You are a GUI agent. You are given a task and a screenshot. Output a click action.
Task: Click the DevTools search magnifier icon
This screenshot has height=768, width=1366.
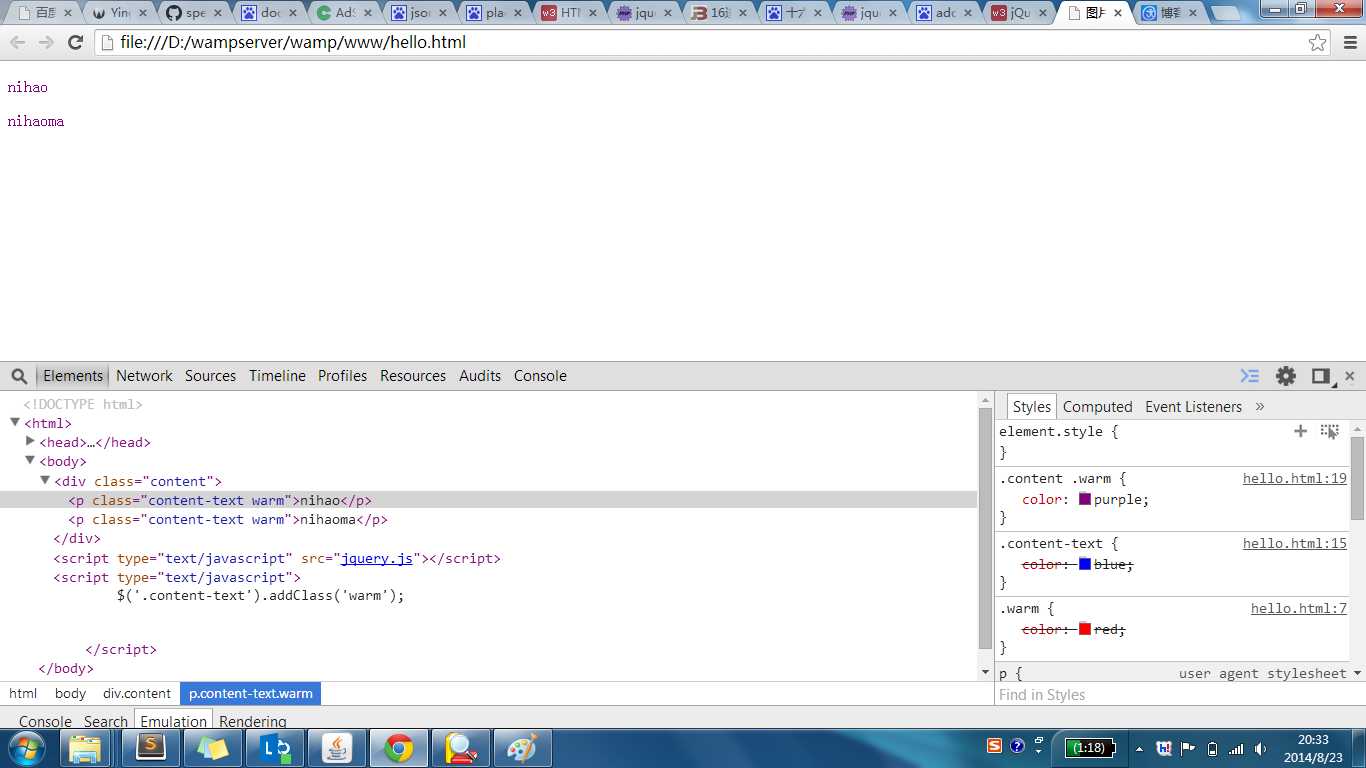tap(19, 376)
